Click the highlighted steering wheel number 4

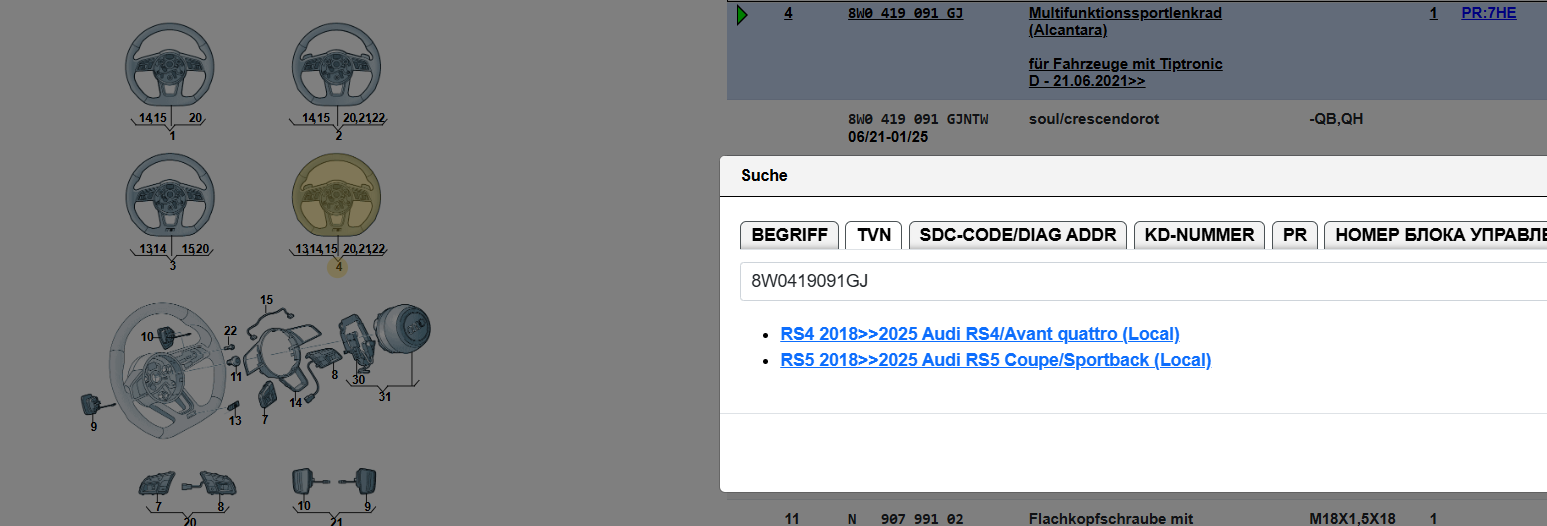click(336, 198)
